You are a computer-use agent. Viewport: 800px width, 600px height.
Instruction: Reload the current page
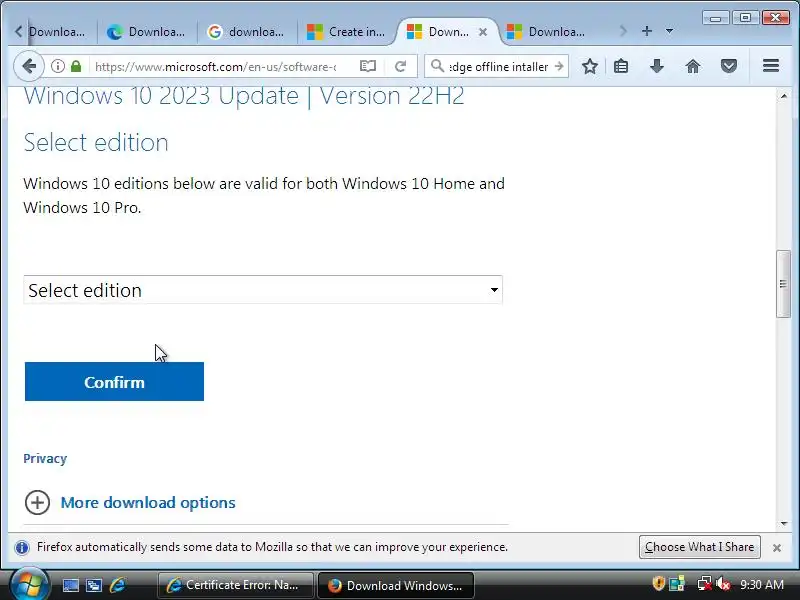(x=401, y=66)
